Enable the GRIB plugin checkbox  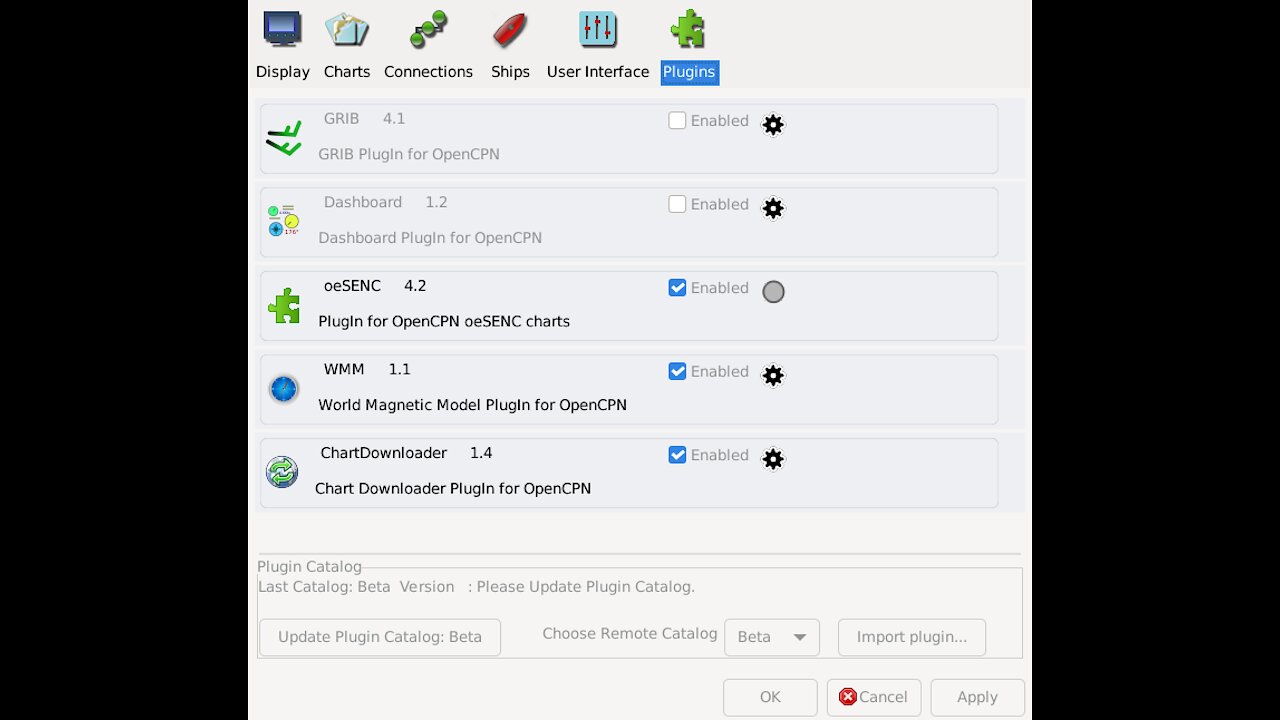click(x=677, y=120)
